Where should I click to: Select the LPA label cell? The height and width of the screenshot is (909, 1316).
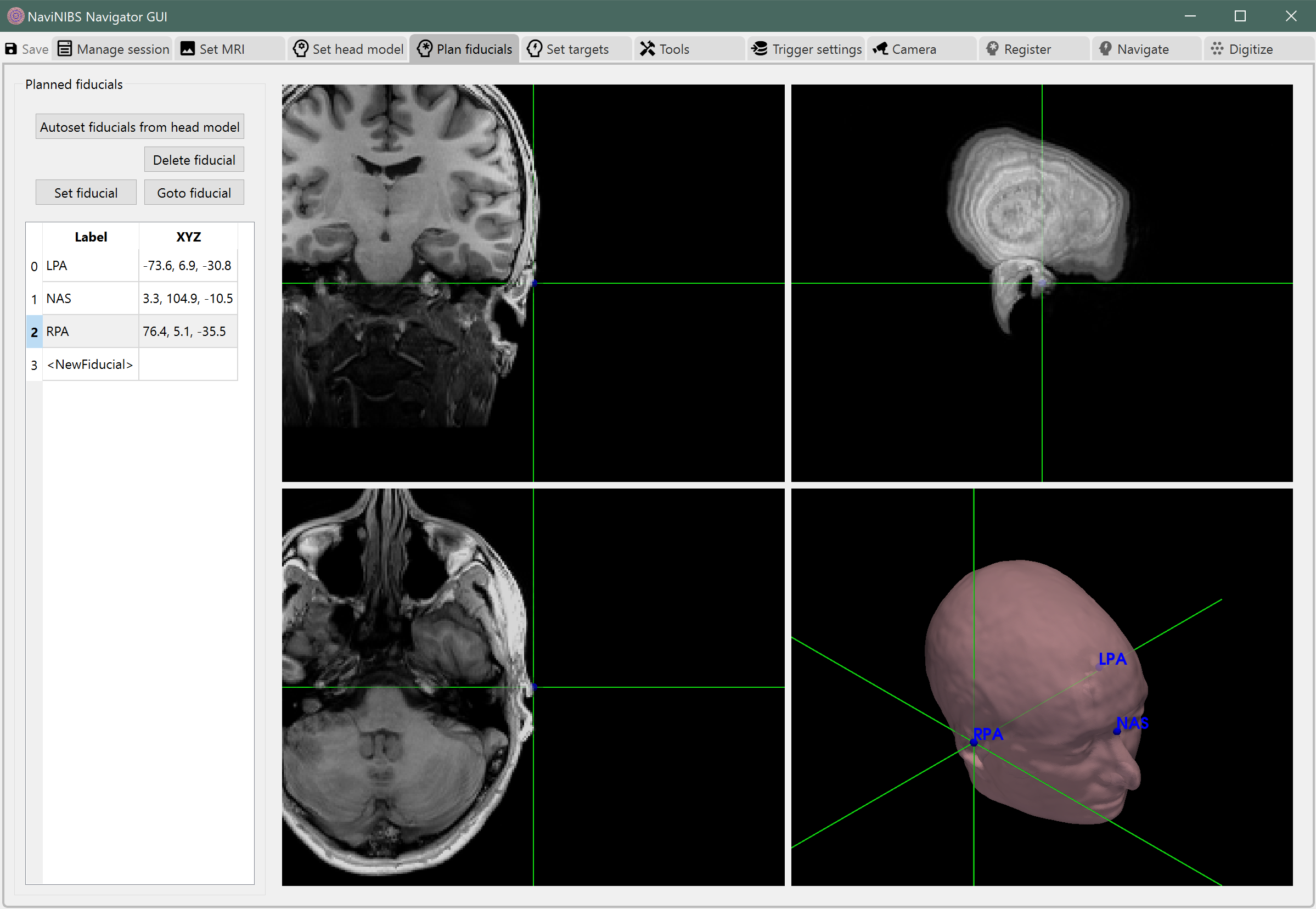point(91,266)
